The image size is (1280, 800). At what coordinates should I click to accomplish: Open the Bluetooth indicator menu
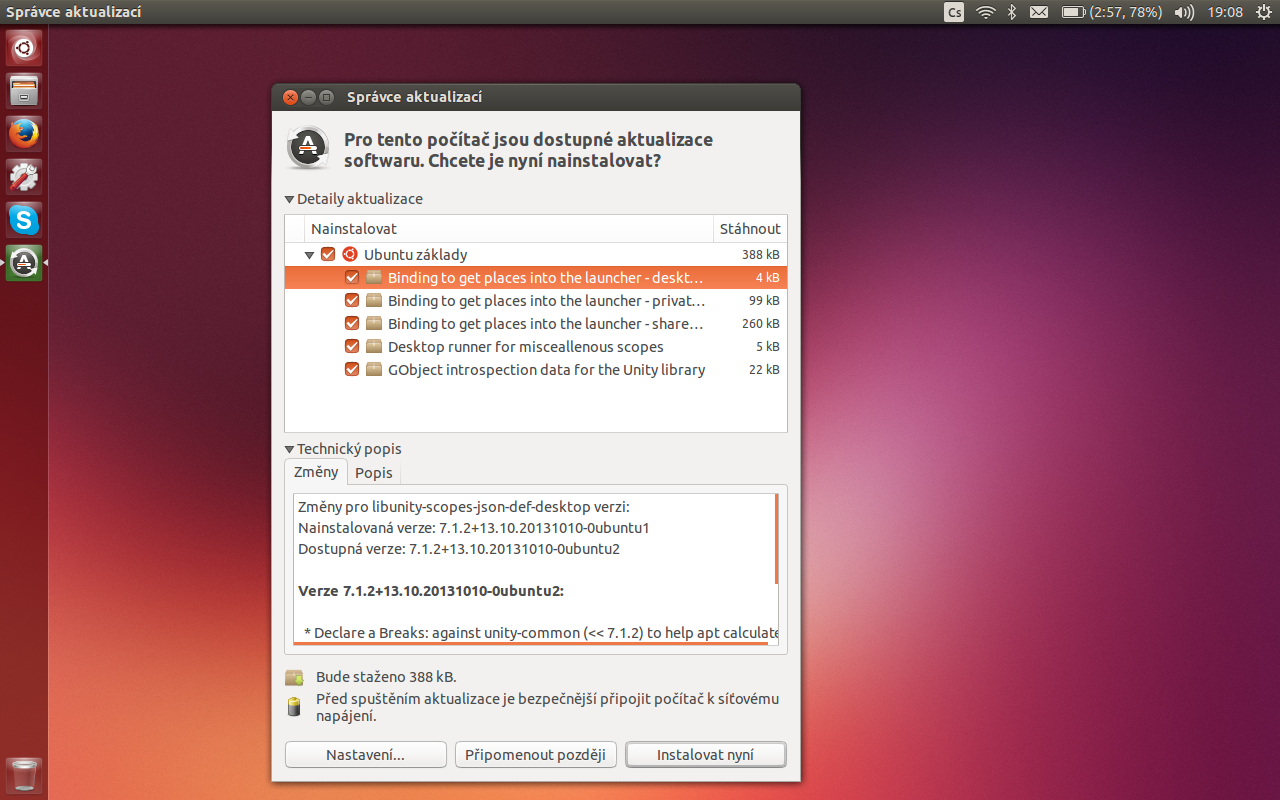1012,12
